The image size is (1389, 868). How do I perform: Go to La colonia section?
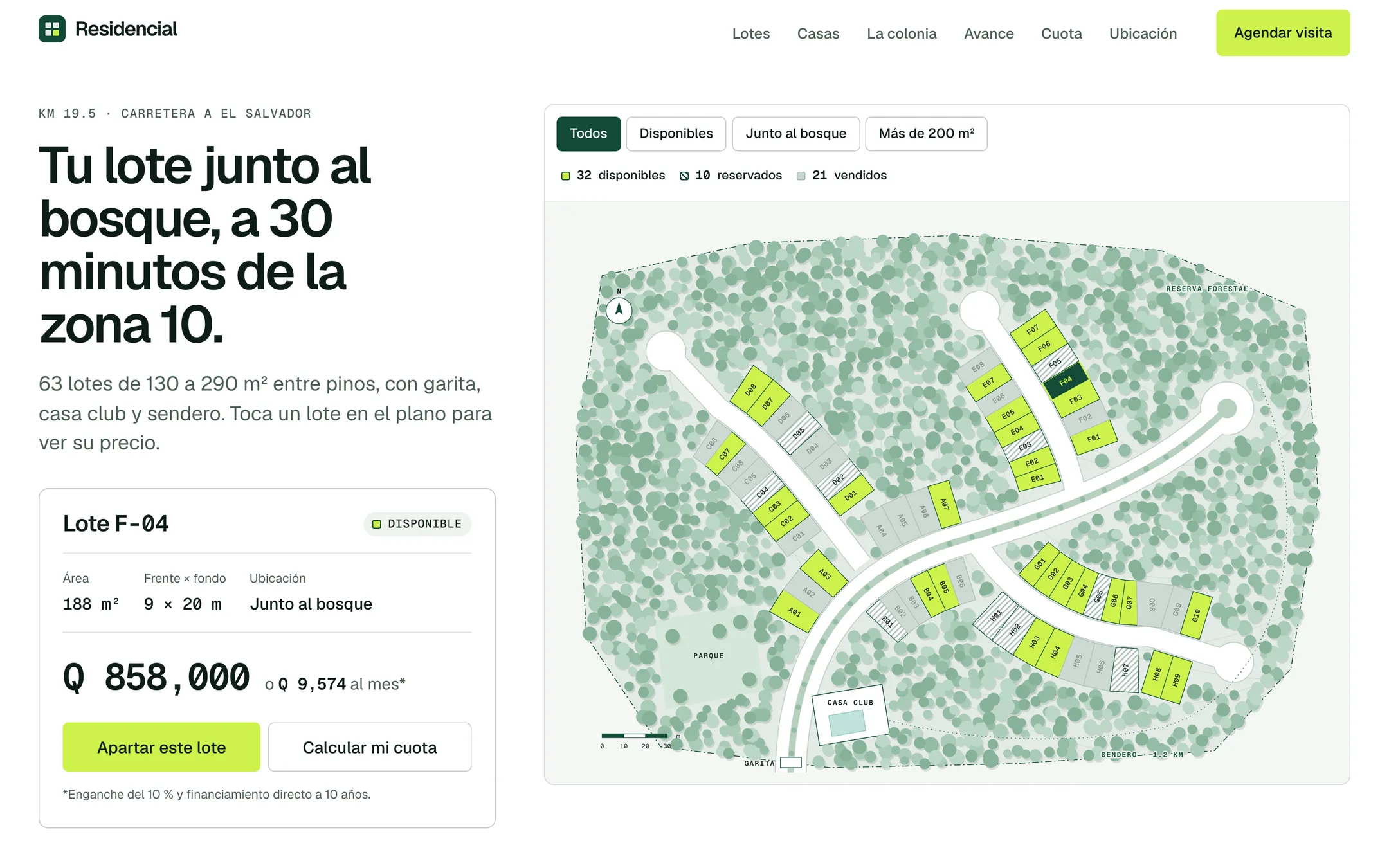pos(902,33)
